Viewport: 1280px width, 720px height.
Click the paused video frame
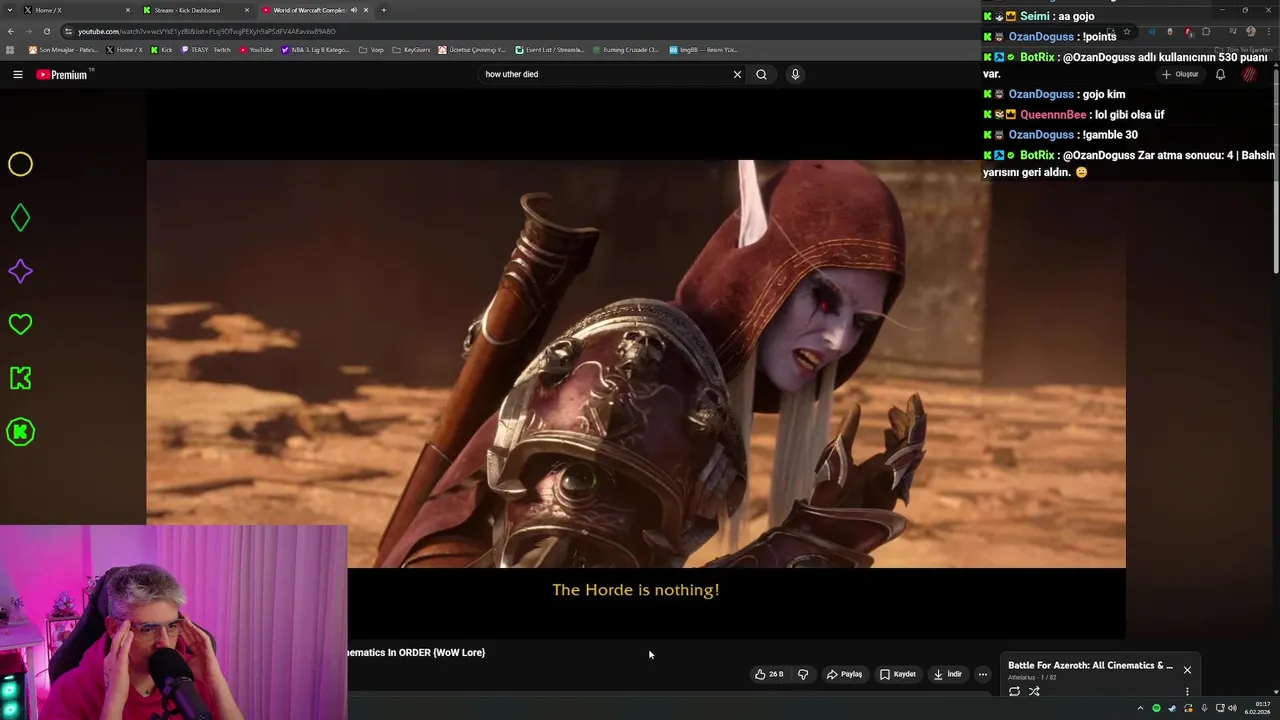[x=636, y=364]
